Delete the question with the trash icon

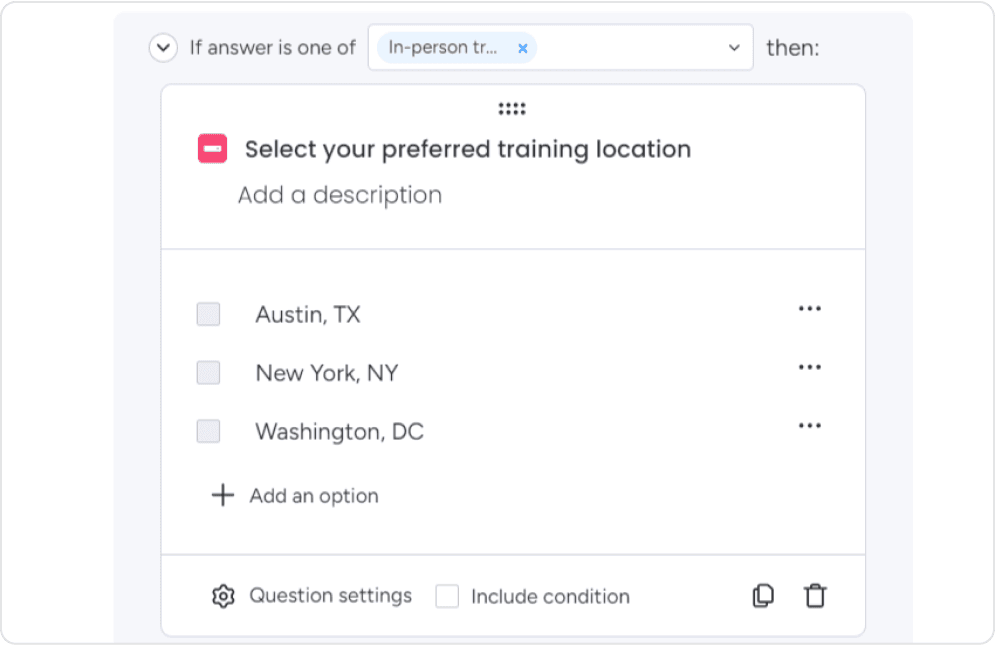[815, 595]
